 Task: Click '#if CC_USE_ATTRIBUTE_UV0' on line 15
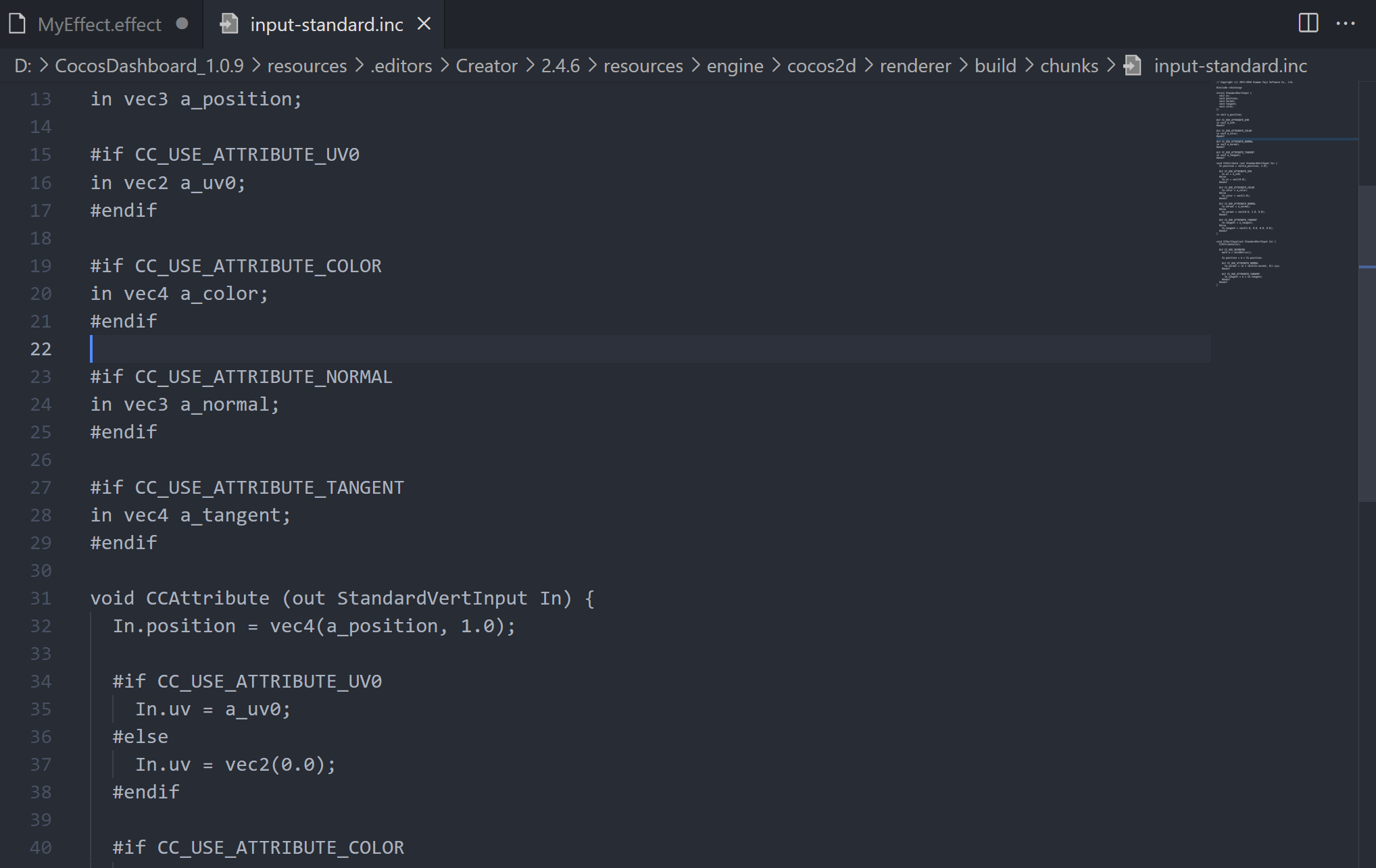point(225,154)
